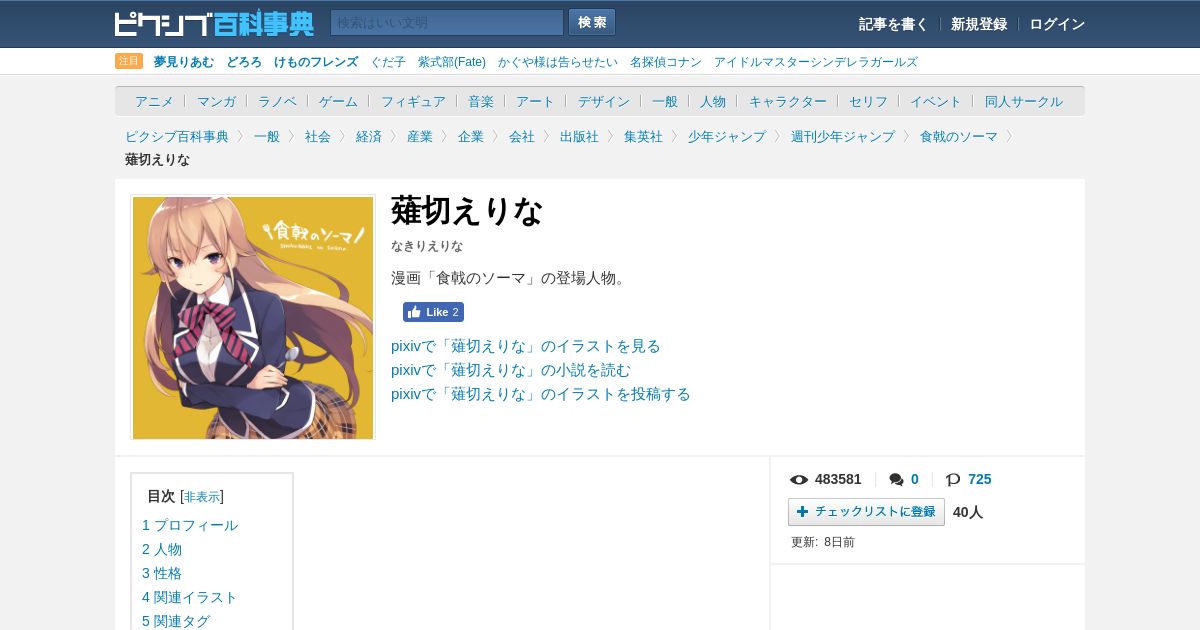Select the イベント category tab
Screen dimensions: 1200x630
coord(936,101)
